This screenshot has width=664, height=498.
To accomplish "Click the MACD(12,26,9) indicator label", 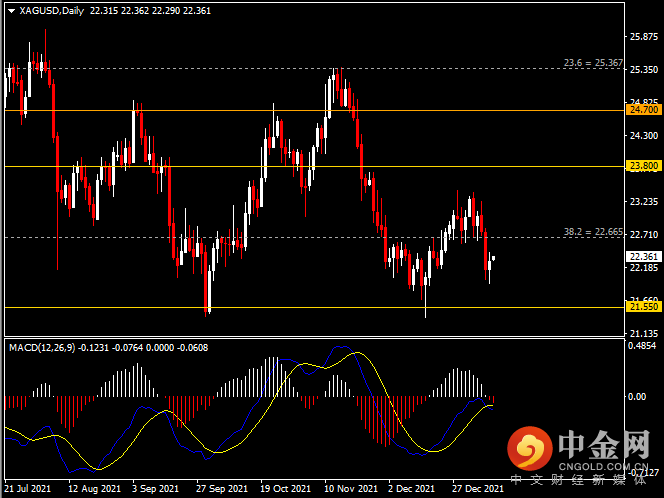I will pos(42,348).
